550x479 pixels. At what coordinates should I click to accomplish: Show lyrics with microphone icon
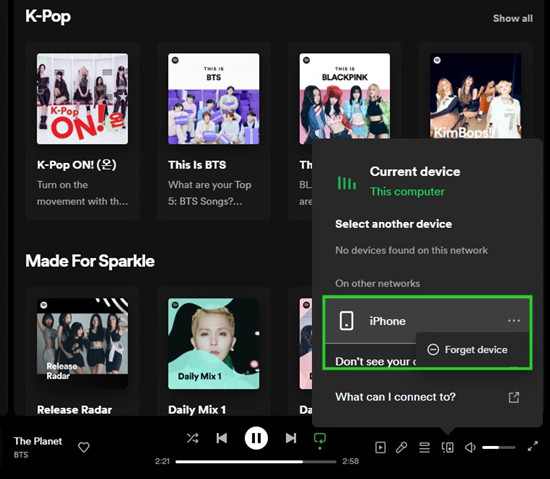point(402,447)
